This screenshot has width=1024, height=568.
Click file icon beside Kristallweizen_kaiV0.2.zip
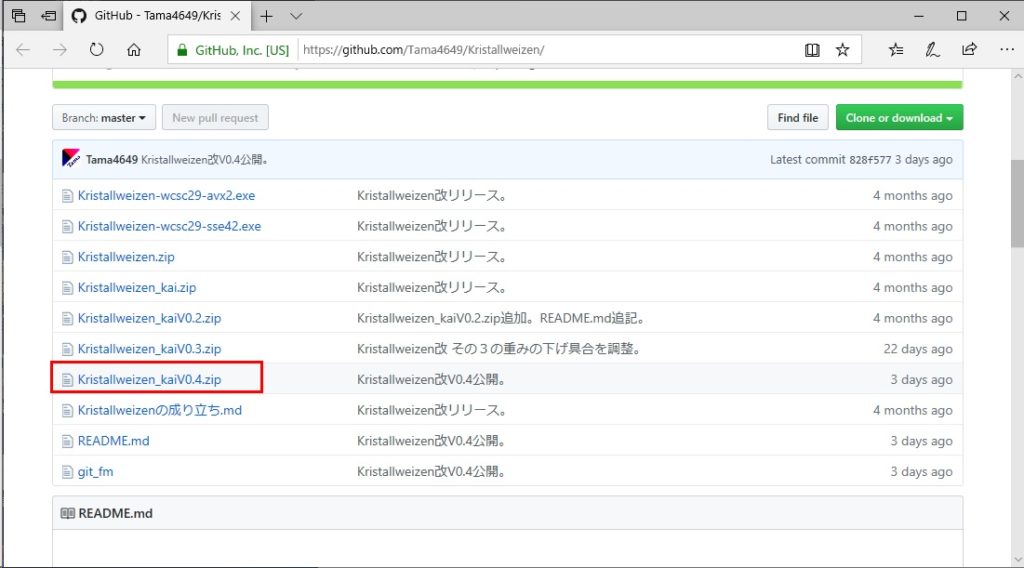click(67, 319)
